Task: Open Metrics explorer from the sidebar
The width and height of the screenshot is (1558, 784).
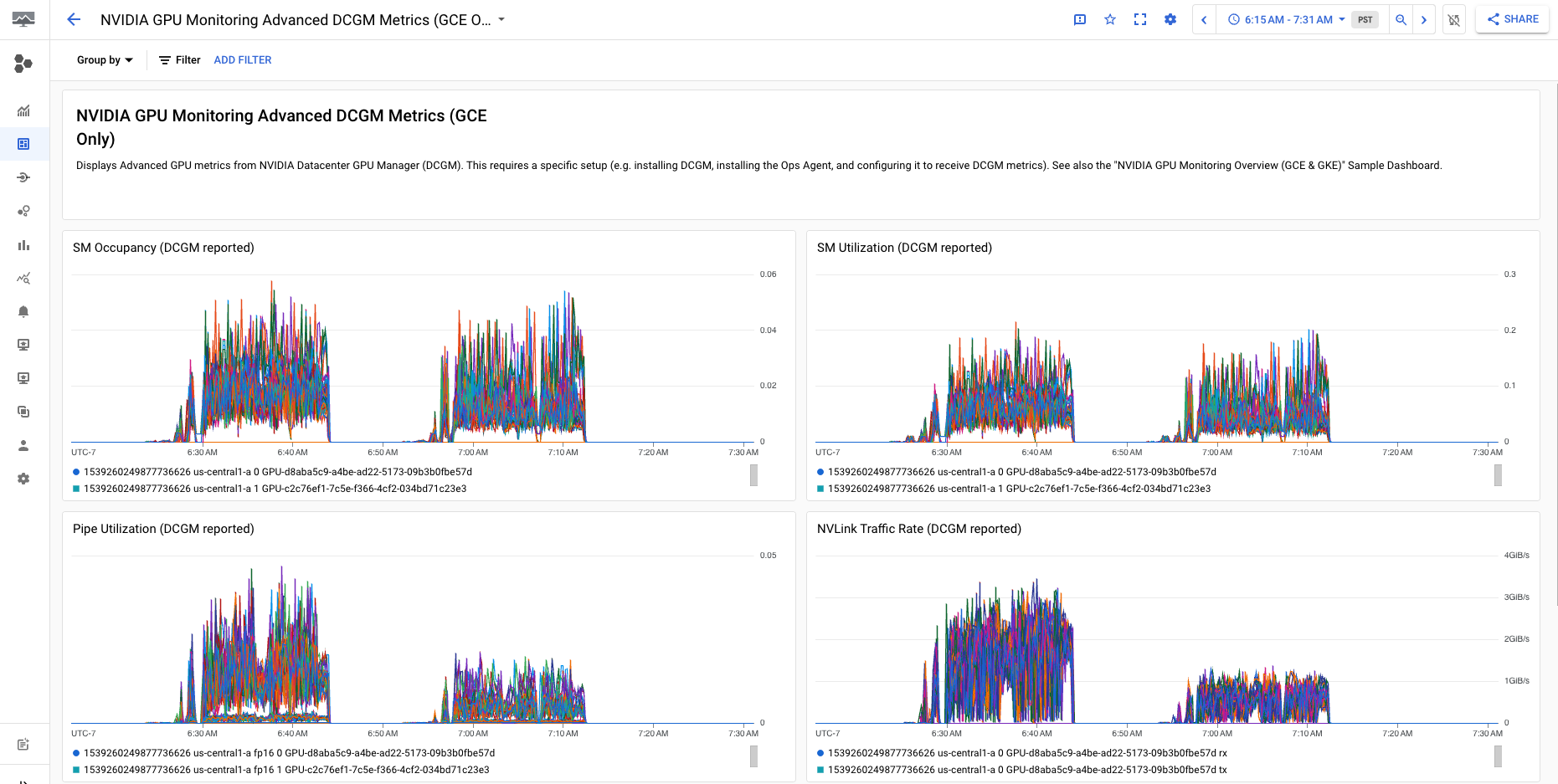Action: [x=23, y=278]
